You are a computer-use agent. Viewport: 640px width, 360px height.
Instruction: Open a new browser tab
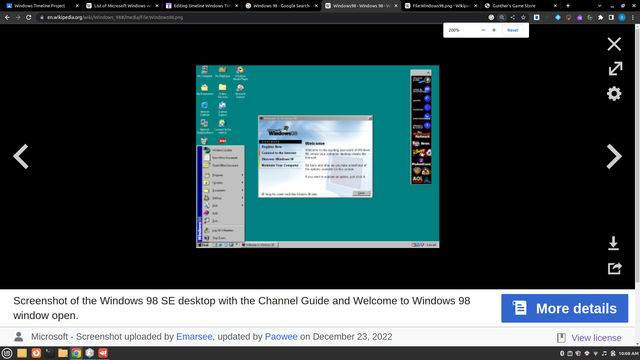pos(568,6)
